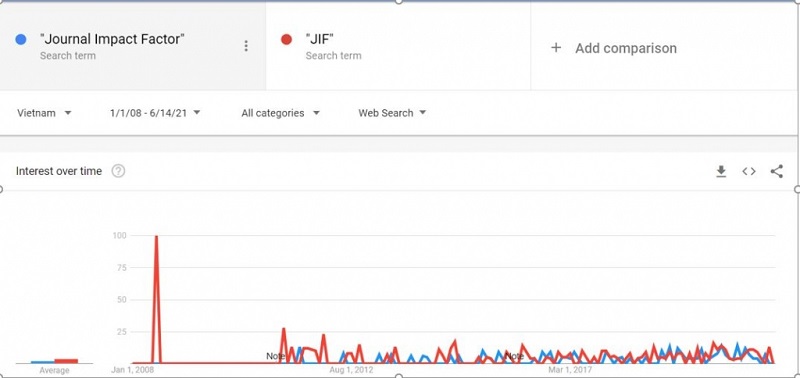Edit the "JIF" search term box

click(398, 46)
